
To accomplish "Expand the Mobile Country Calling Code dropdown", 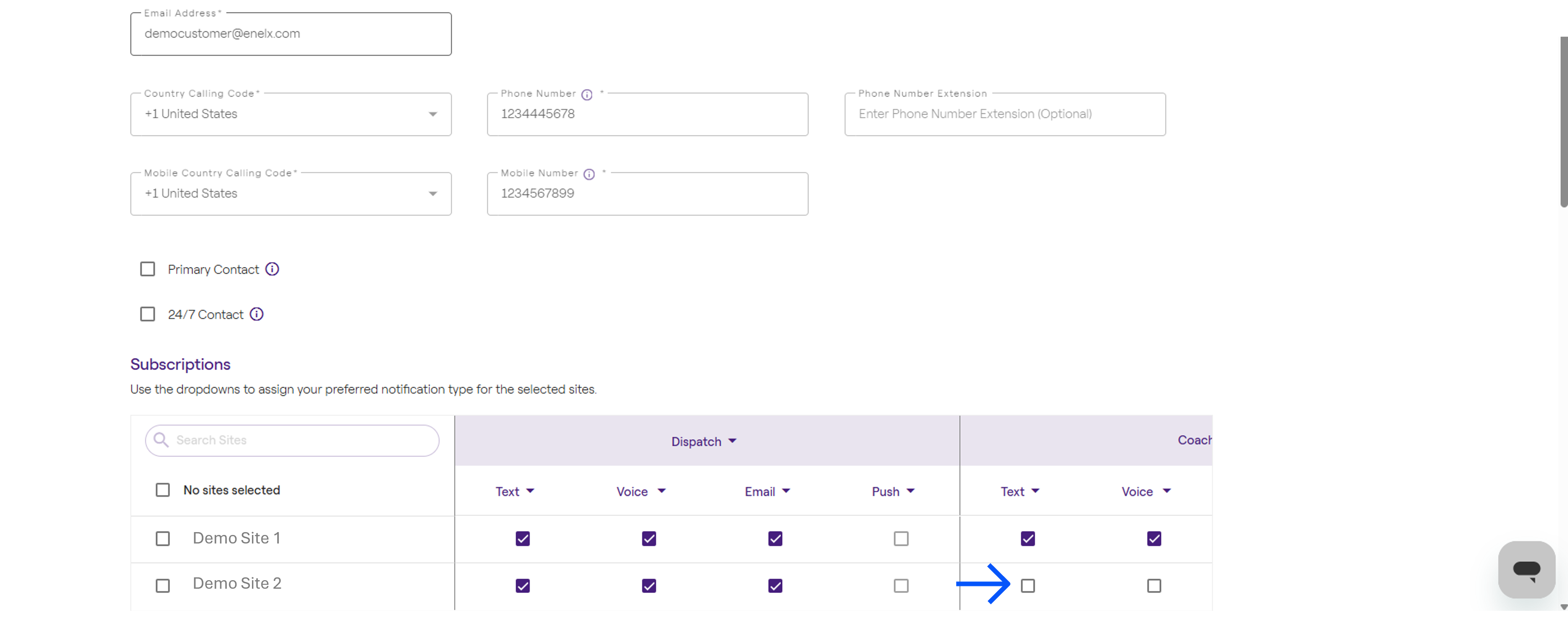I will coord(291,193).
